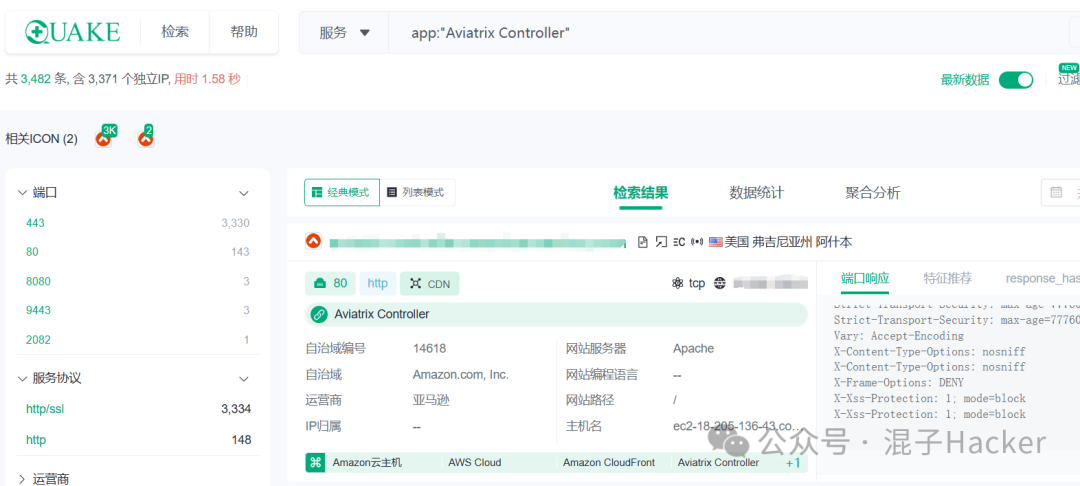Image resolution: width=1080 pixels, height=486 pixels.
Task: Click the globe icon next to blurred IP
Action: point(720,283)
